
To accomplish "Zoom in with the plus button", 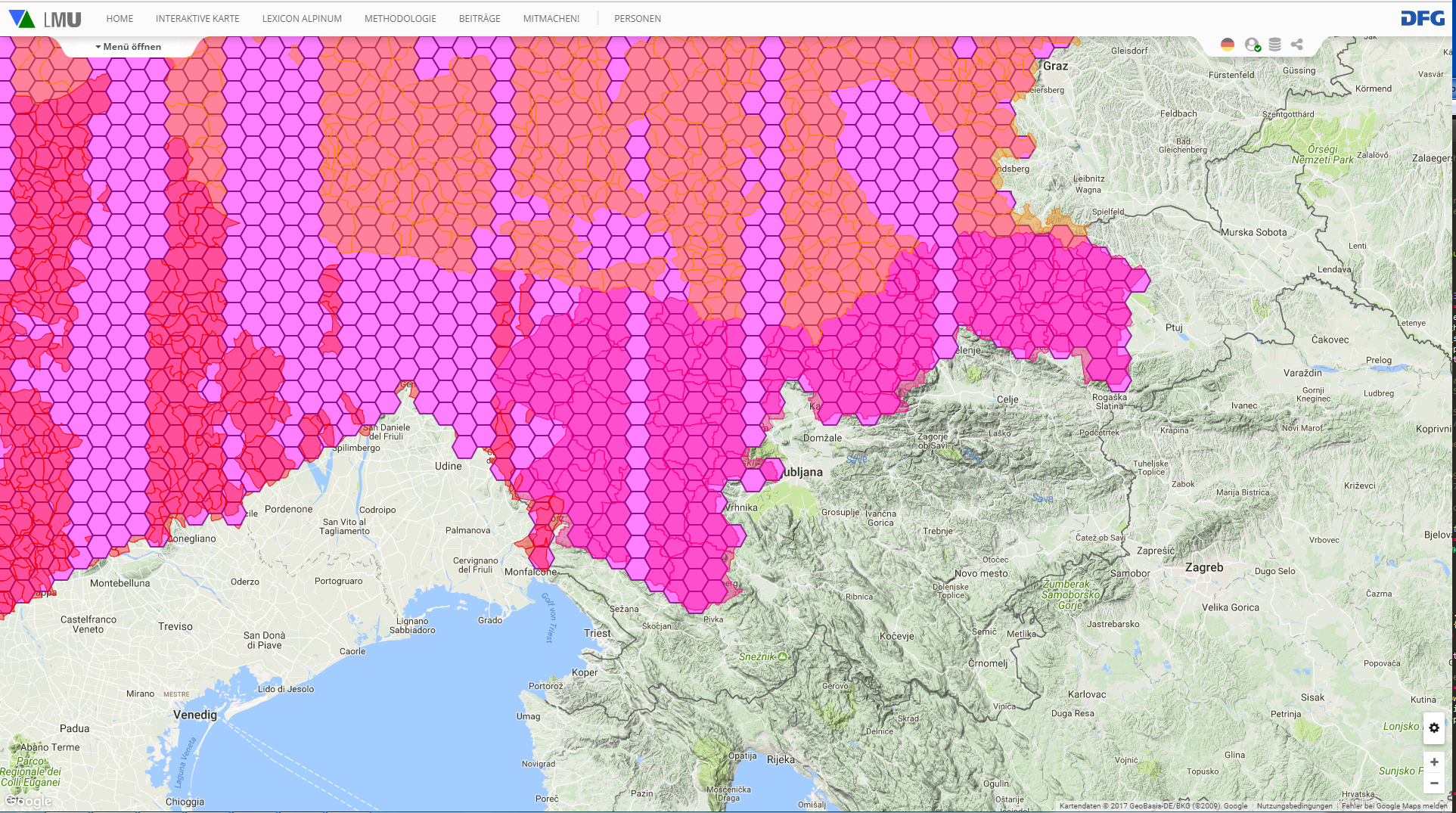I will (x=1434, y=762).
